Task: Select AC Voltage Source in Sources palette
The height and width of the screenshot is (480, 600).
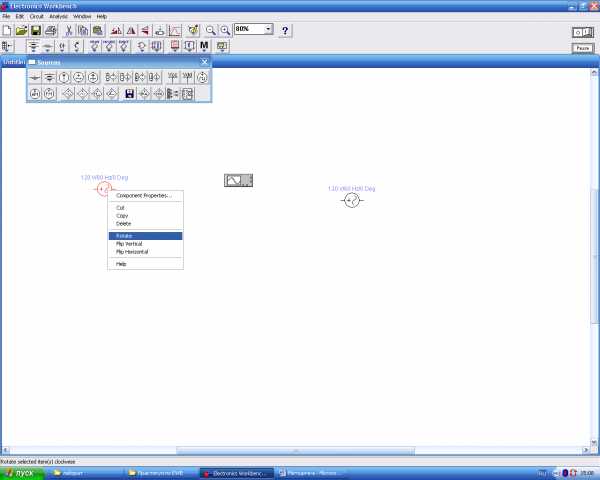Action: click(x=78, y=78)
